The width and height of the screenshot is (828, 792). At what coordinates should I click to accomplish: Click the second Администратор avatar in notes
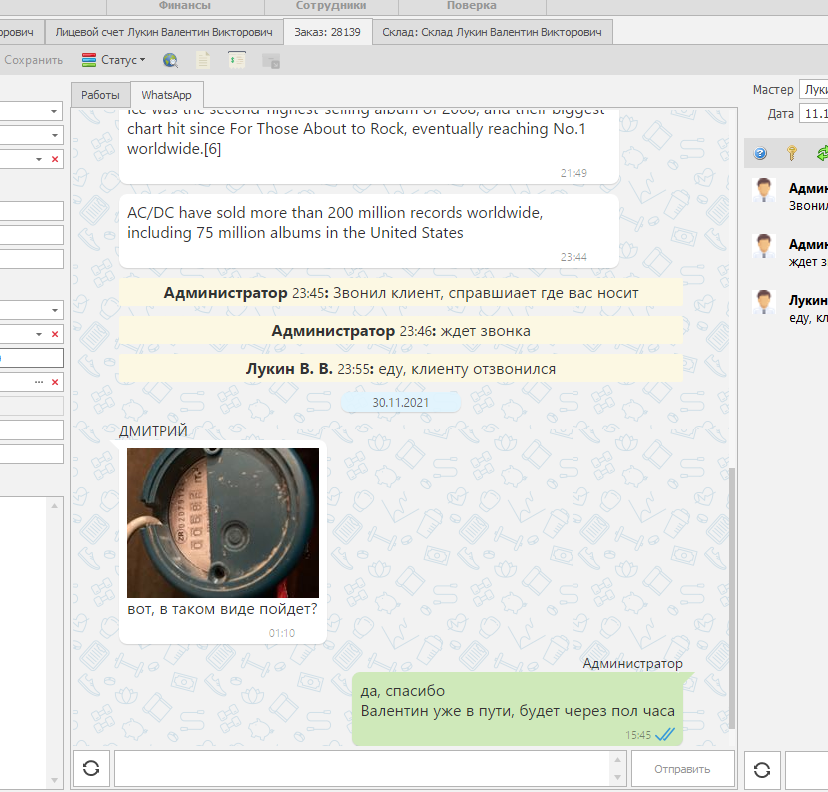pos(764,246)
